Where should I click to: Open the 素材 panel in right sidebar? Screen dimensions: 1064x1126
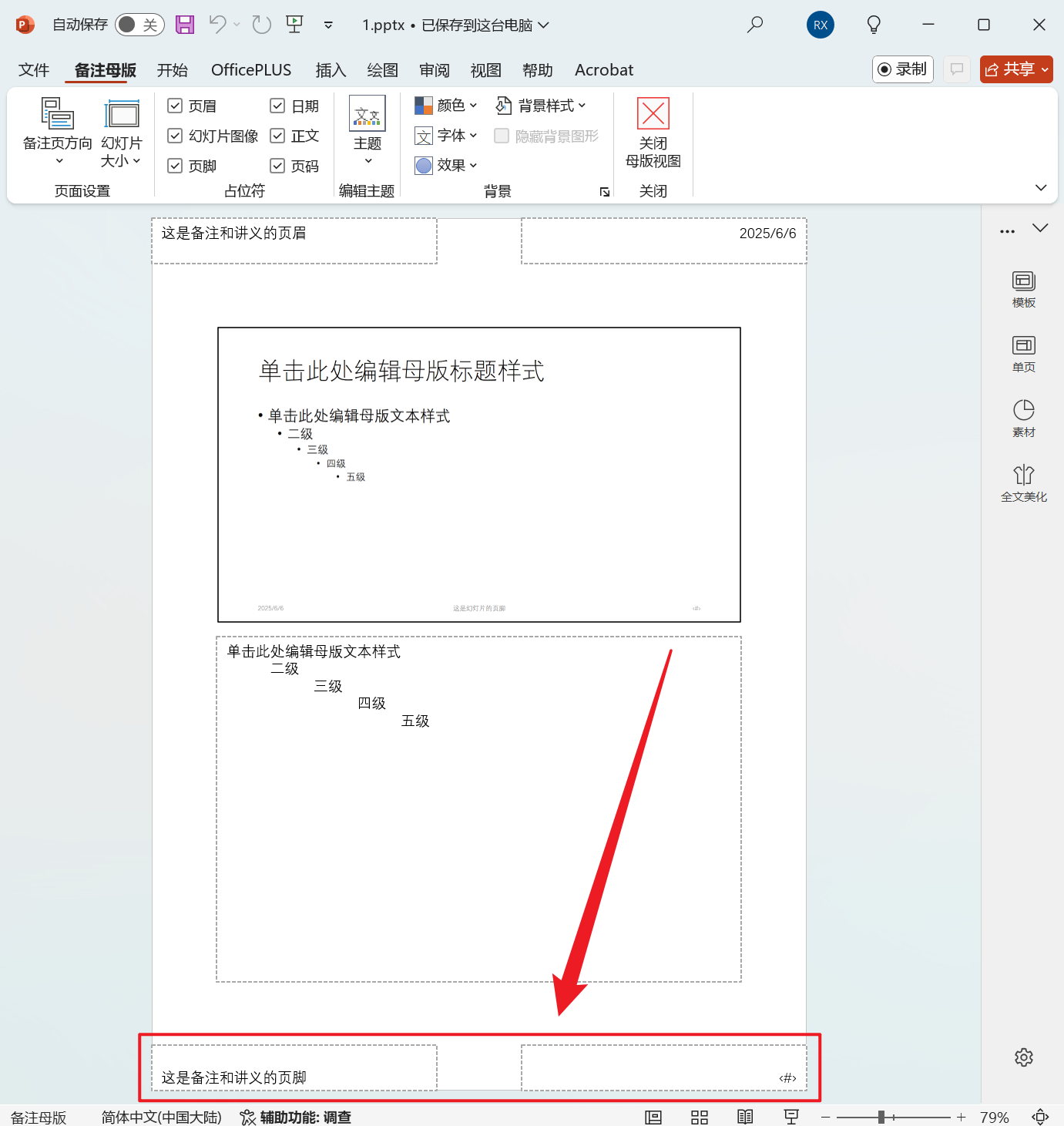pyautogui.click(x=1023, y=418)
